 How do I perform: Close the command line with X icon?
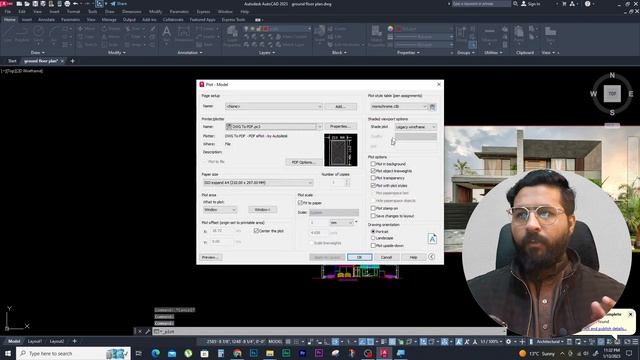[140, 331]
